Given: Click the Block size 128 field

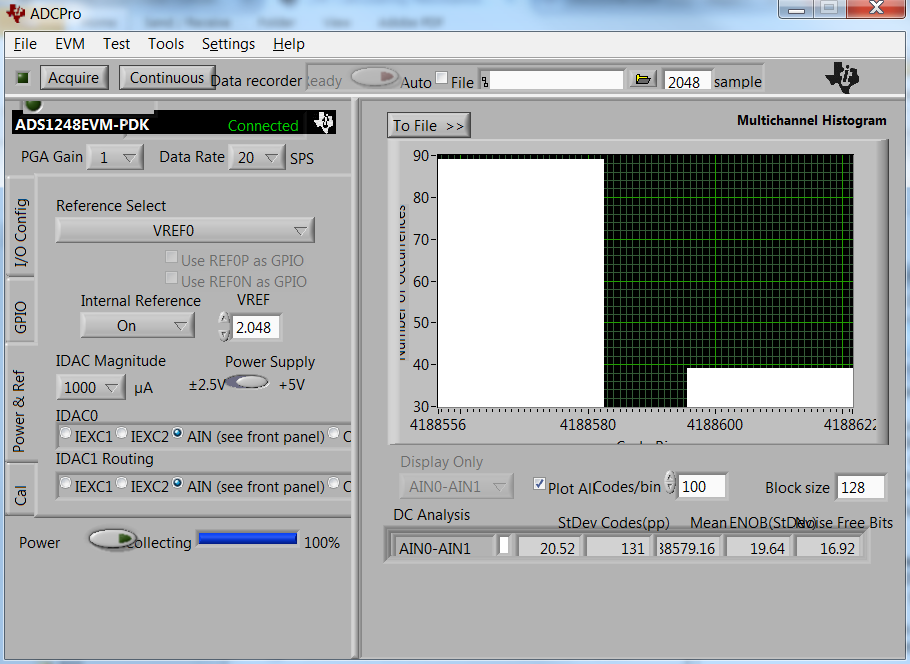Looking at the screenshot, I should pyautogui.click(x=860, y=487).
